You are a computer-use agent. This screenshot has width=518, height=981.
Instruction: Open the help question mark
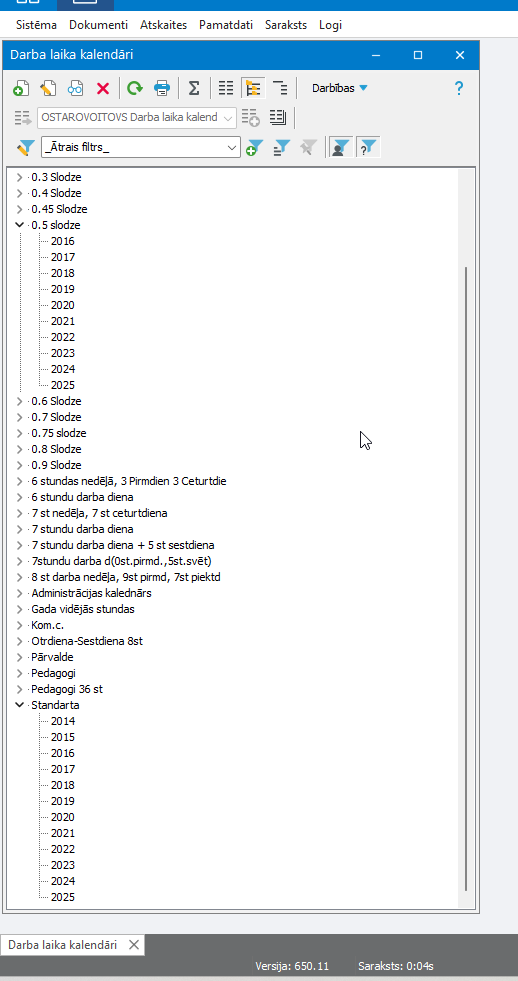[459, 88]
